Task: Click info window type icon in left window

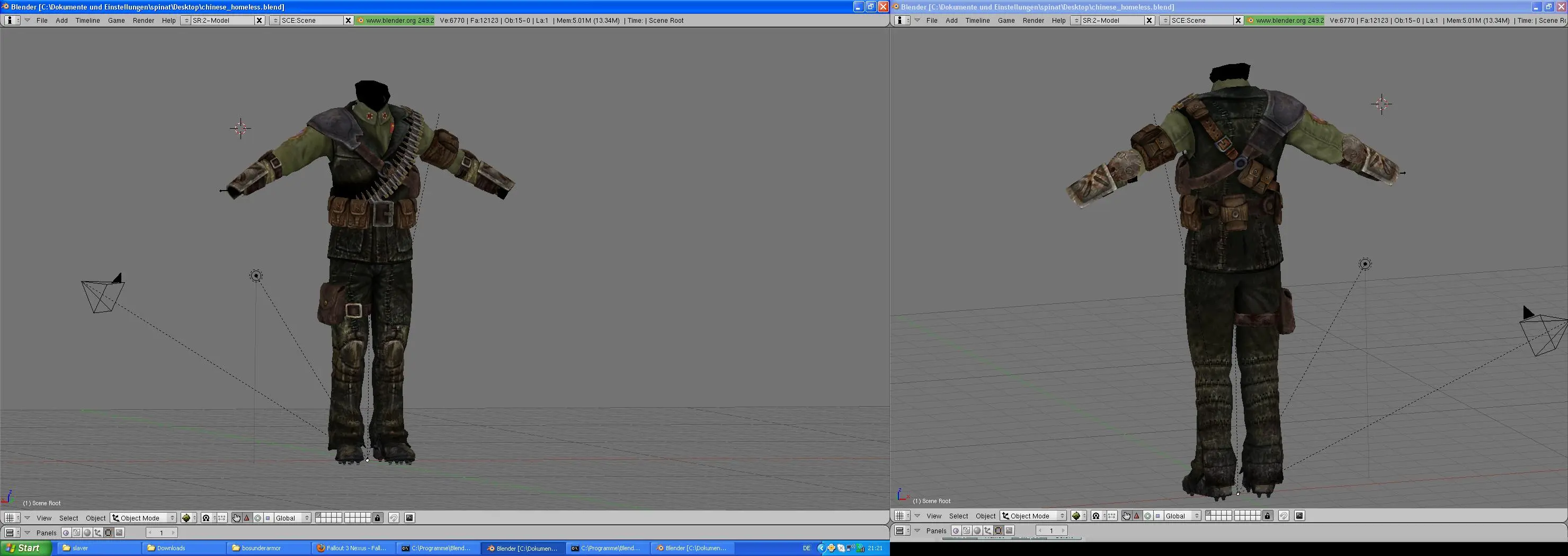Action: pos(12,20)
